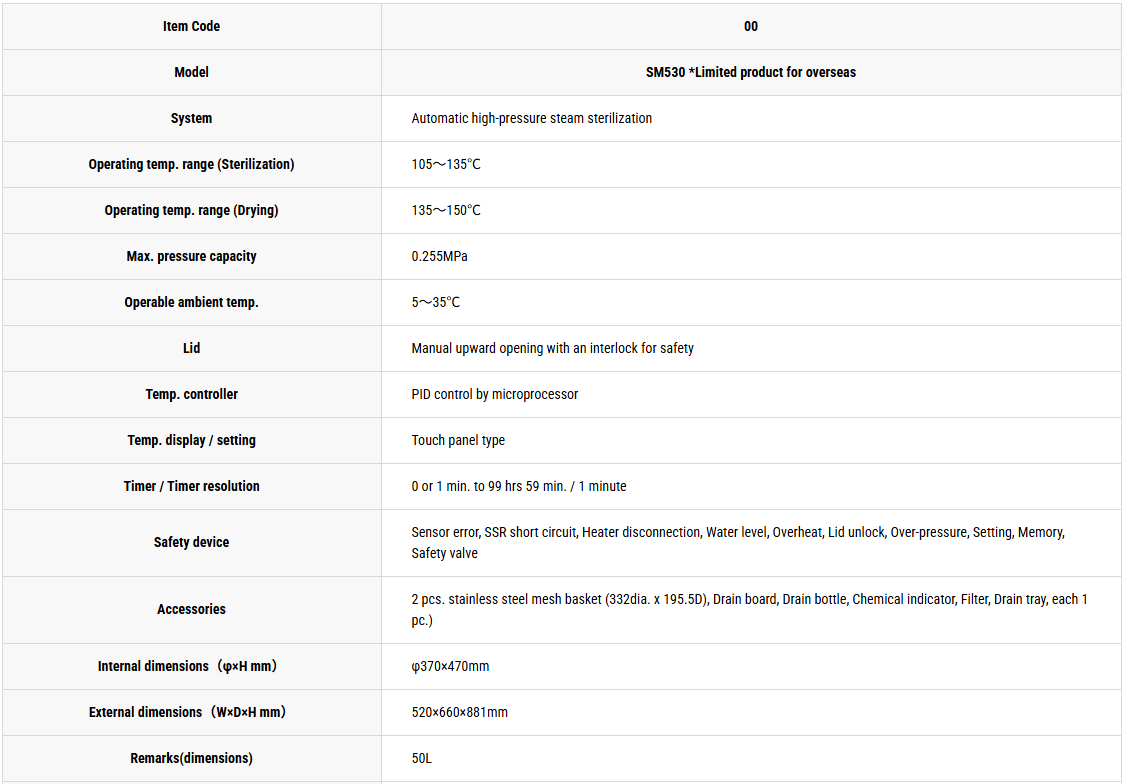Viewport: 1124px width, 784px height.
Task: Select 'Timer / Timer resolution' label
Action: click(x=191, y=486)
